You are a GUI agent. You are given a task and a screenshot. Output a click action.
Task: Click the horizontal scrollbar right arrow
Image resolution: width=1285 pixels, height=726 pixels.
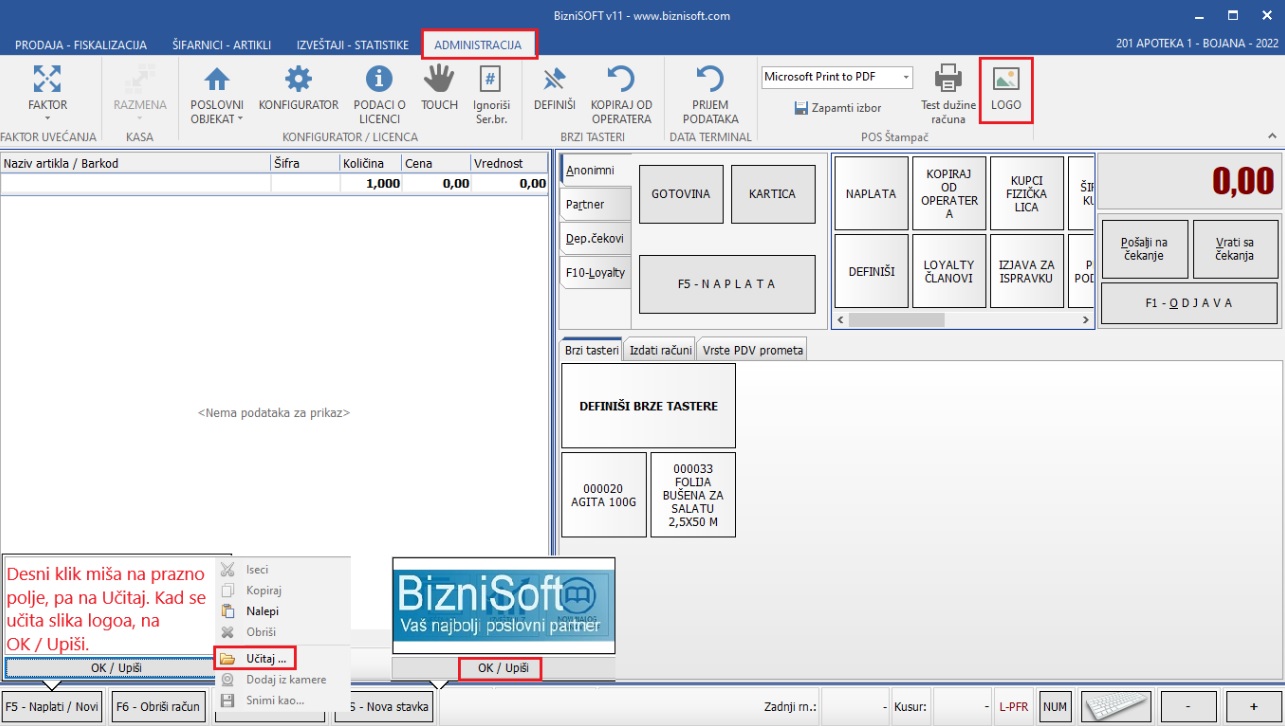(x=1086, y=320)
